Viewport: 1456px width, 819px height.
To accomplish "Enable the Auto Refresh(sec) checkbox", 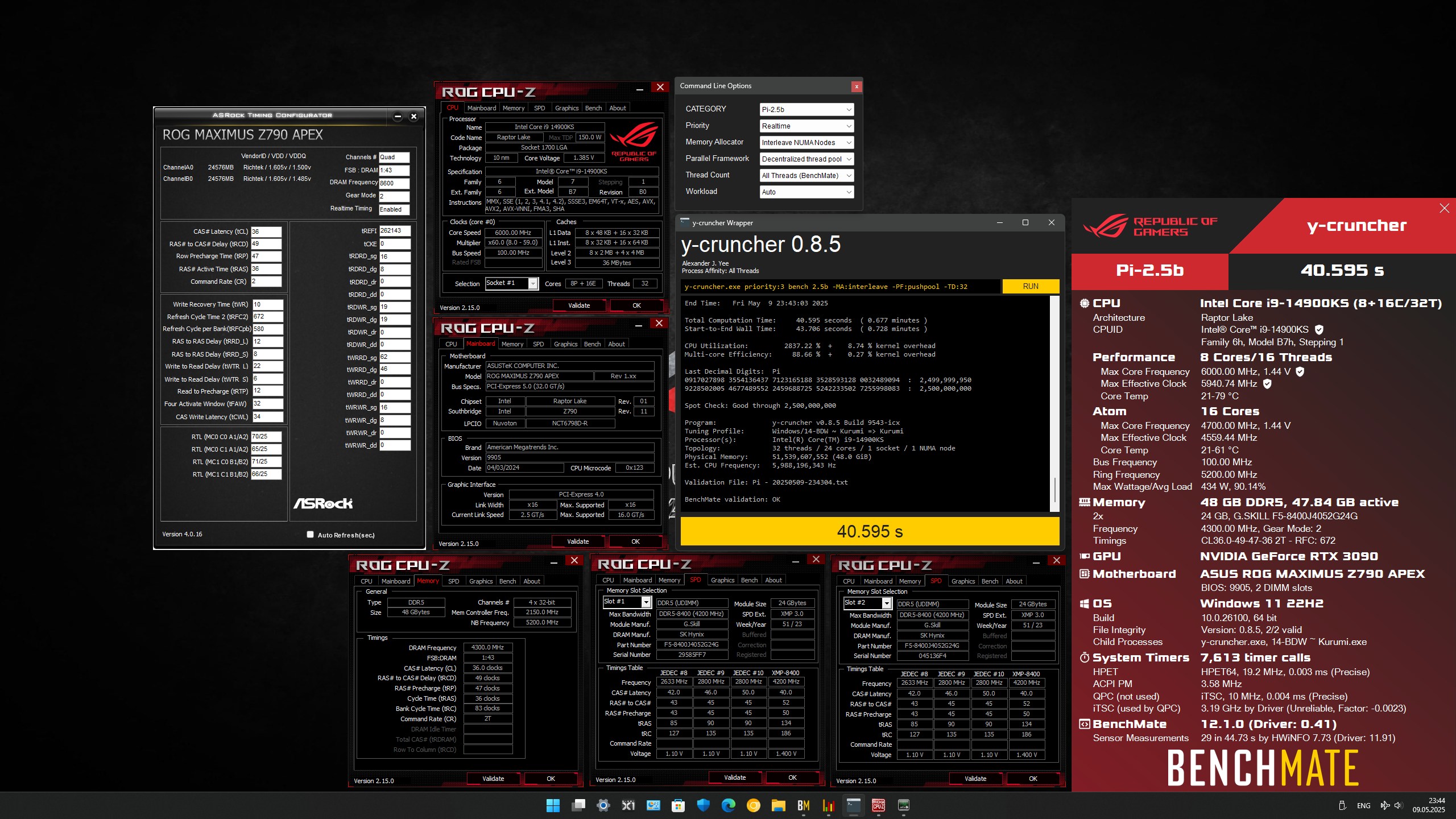I will [x=310, y=535].
